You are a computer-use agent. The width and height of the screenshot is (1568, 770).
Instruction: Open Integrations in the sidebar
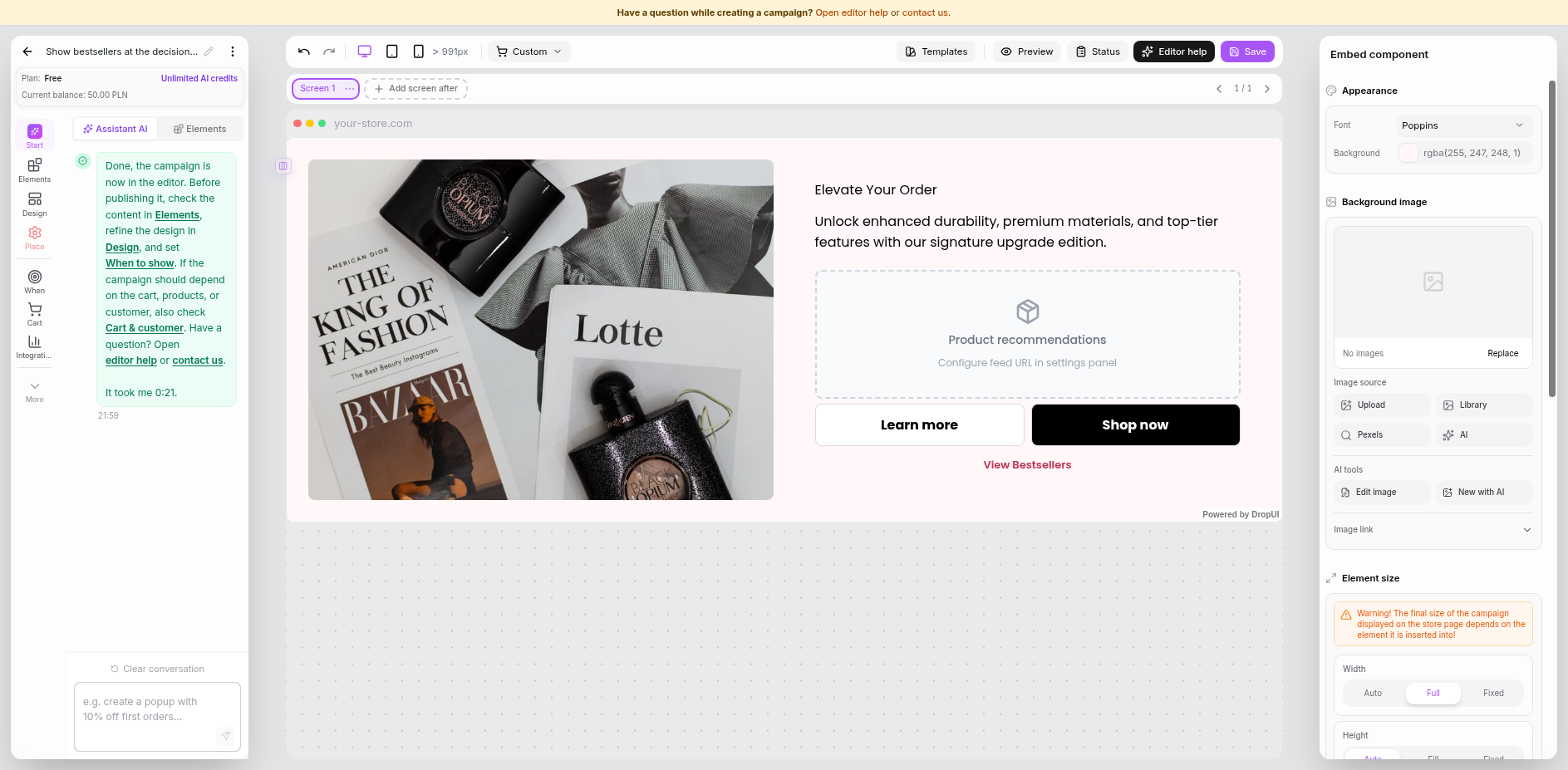[x=35, y=346]
